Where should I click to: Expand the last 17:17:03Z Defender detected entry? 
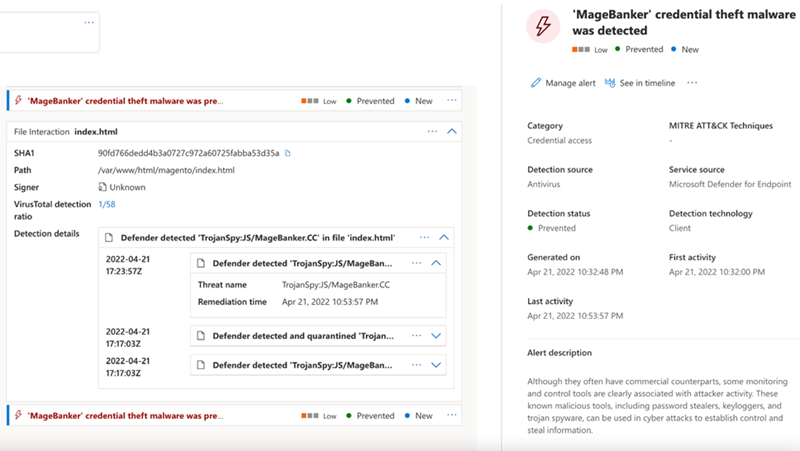pos(436,365)
